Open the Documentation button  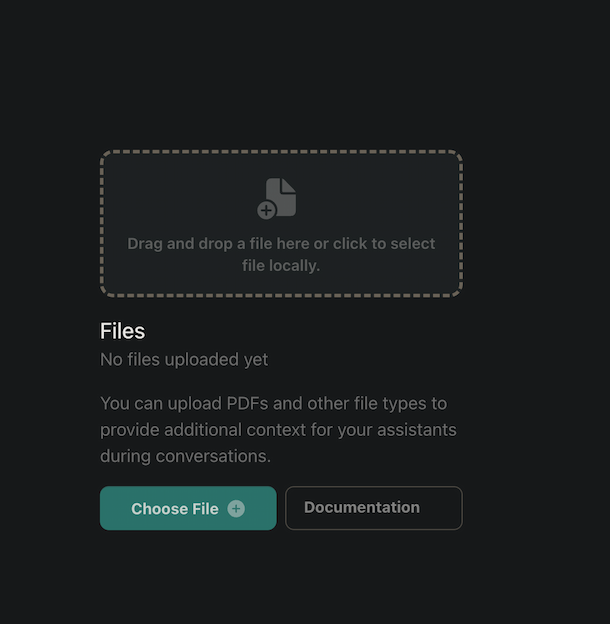click(374, 508)
